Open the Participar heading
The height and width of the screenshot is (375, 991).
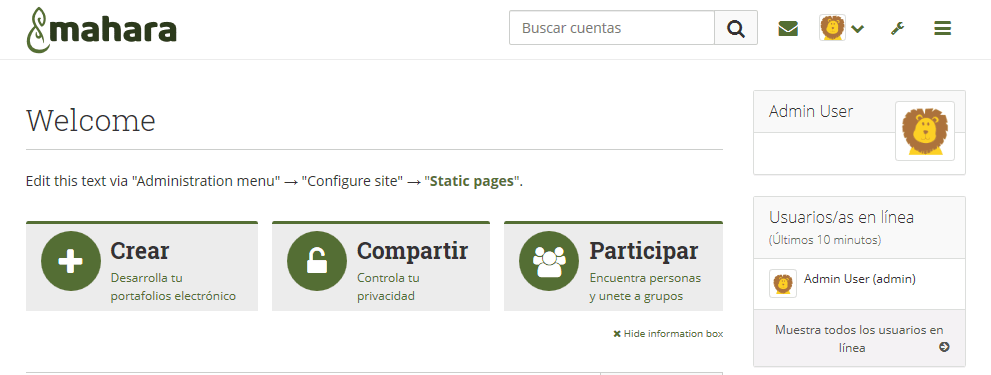pyautogui.click(x=644, y=251)
